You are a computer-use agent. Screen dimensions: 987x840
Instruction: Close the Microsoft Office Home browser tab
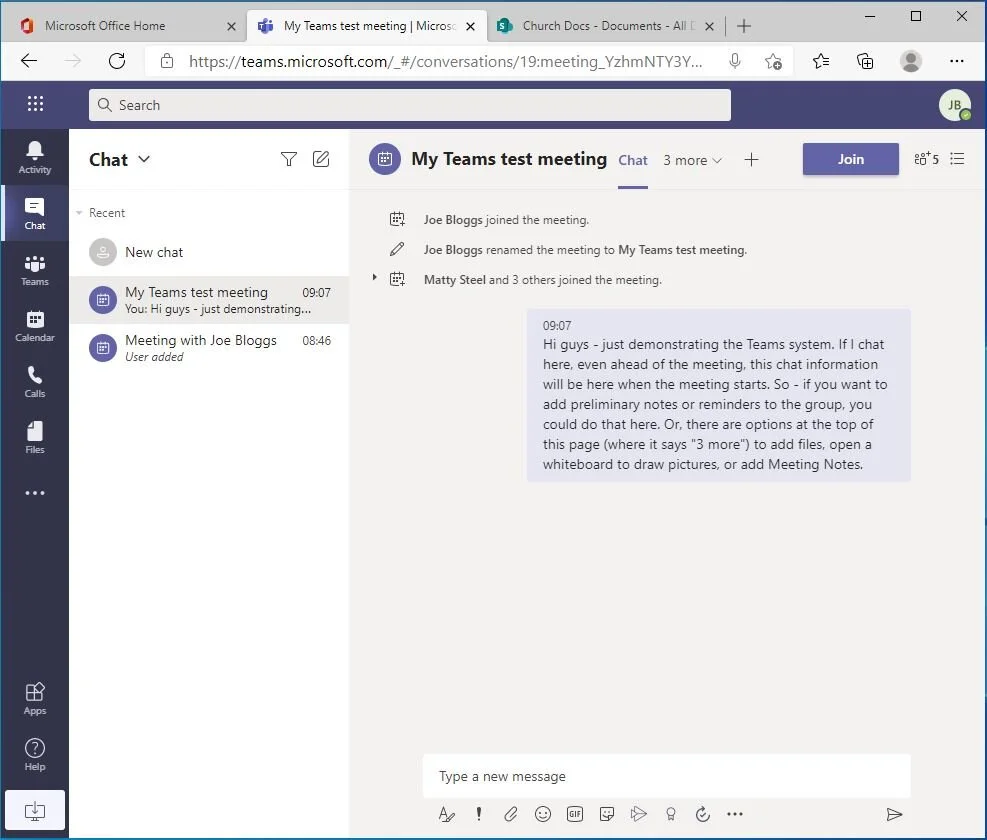(x=231, y=26)
